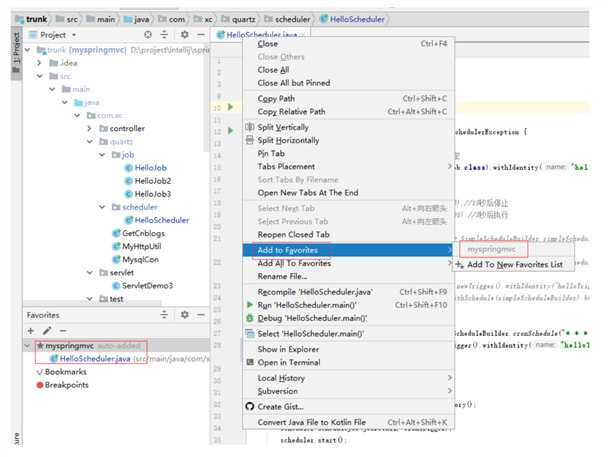
Task: Choose Add To New Favorites List
Action: 513,265
